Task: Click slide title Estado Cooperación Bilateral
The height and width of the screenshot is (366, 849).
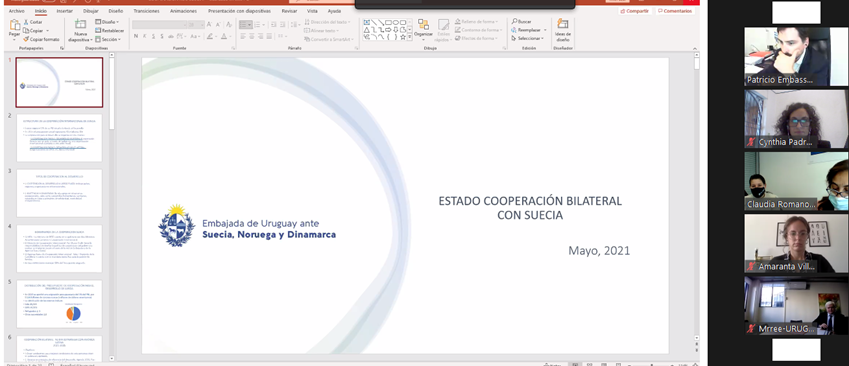Action: click(530, 208)
